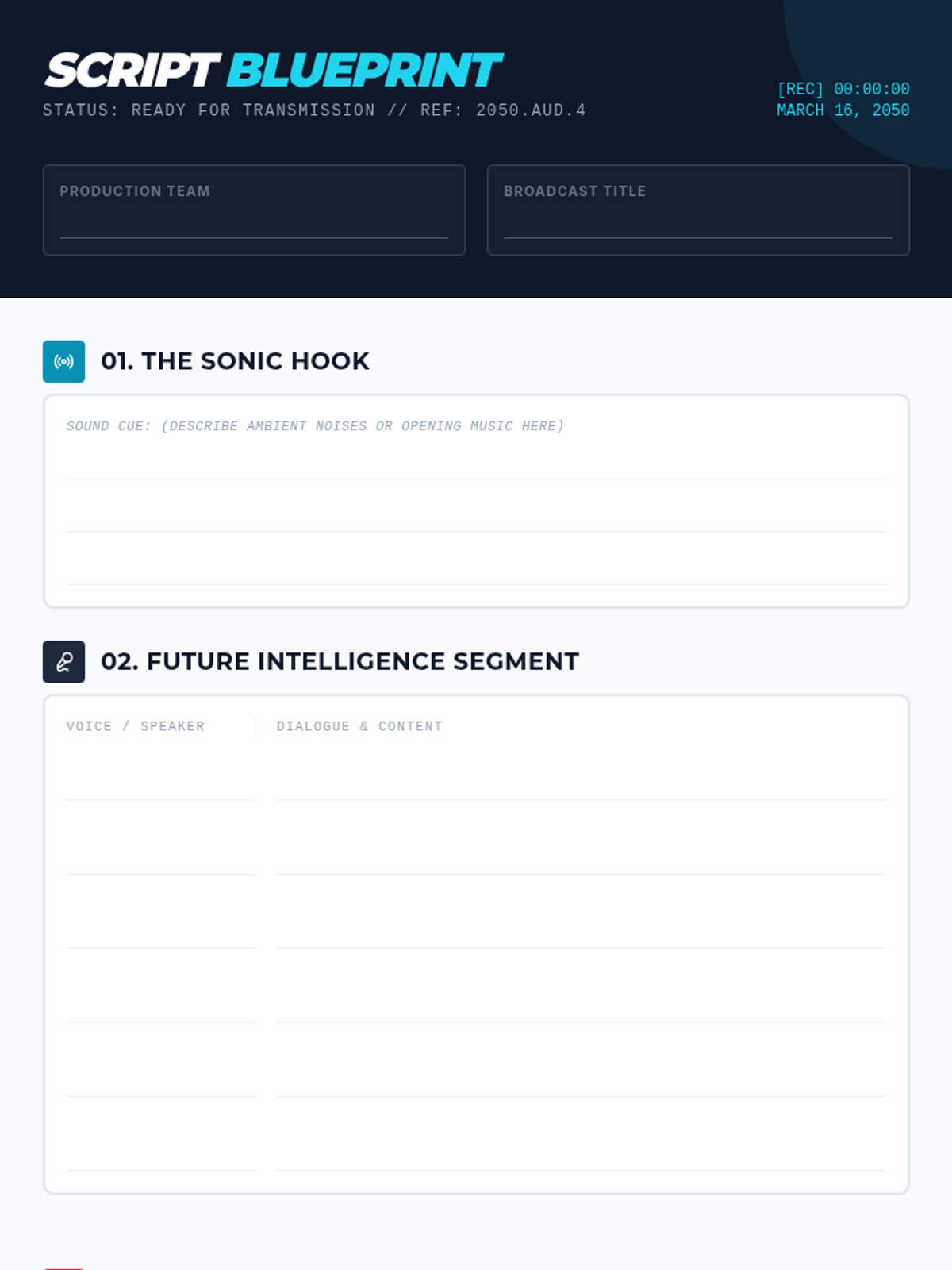Screen dimensions: 952x1270
Task: Select the 01. The Sonic Hook heading
Action: (235, 361)
